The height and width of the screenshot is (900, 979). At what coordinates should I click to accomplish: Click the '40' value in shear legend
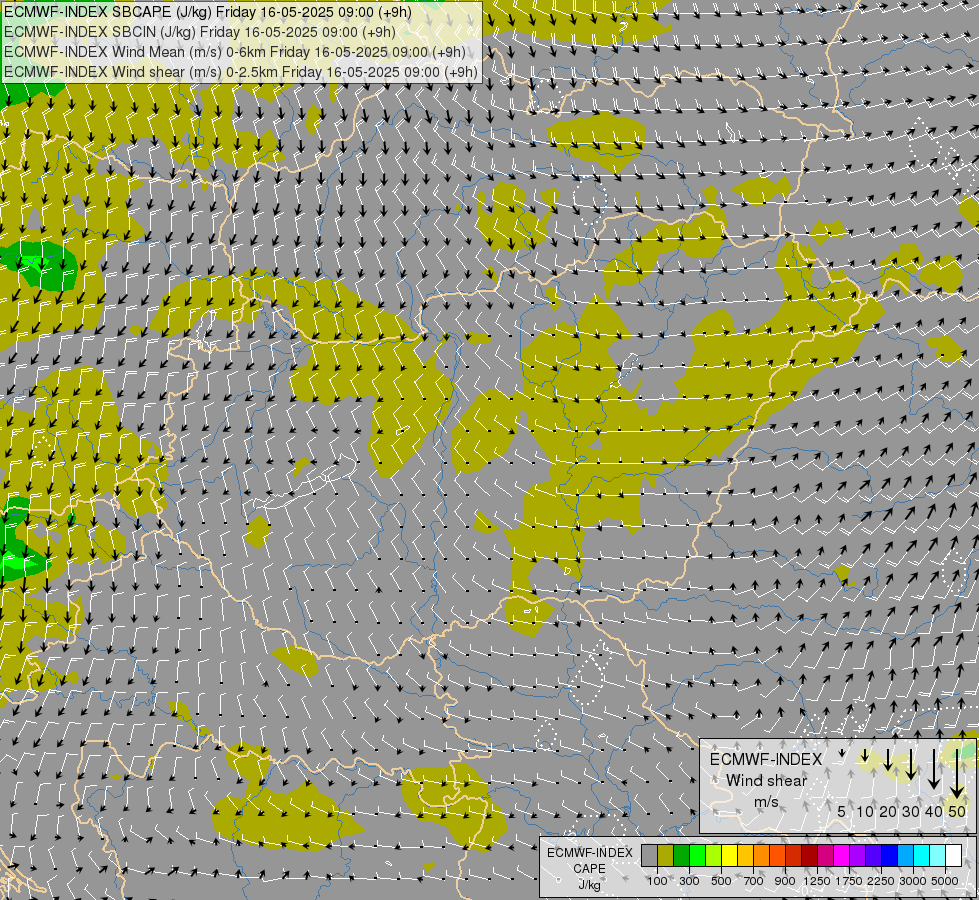point(933,811)
